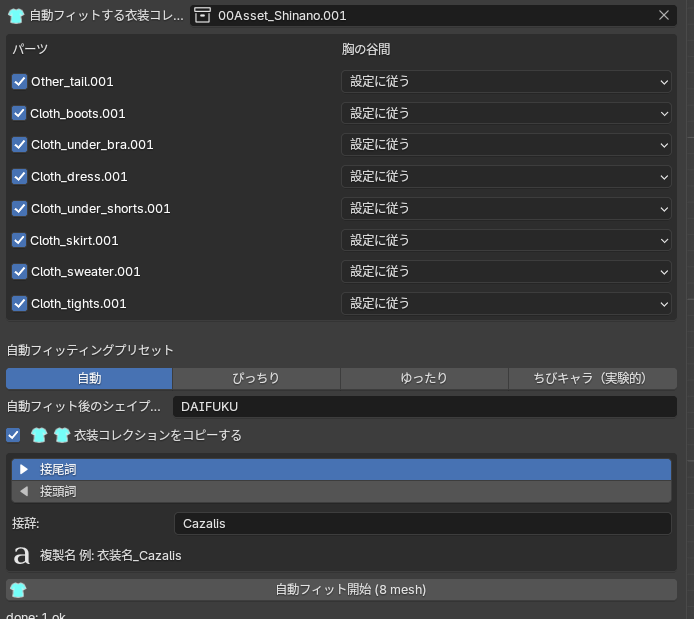Open 胸の谷間 dropdown for Cloth_skirt.001
The width and height of the screenshot is (694, 619).
[x=506, y=240]
